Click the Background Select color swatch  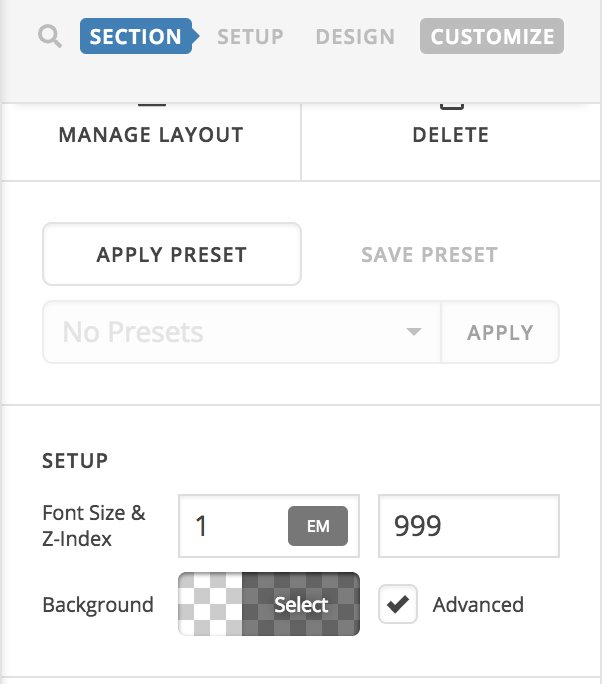268,604
